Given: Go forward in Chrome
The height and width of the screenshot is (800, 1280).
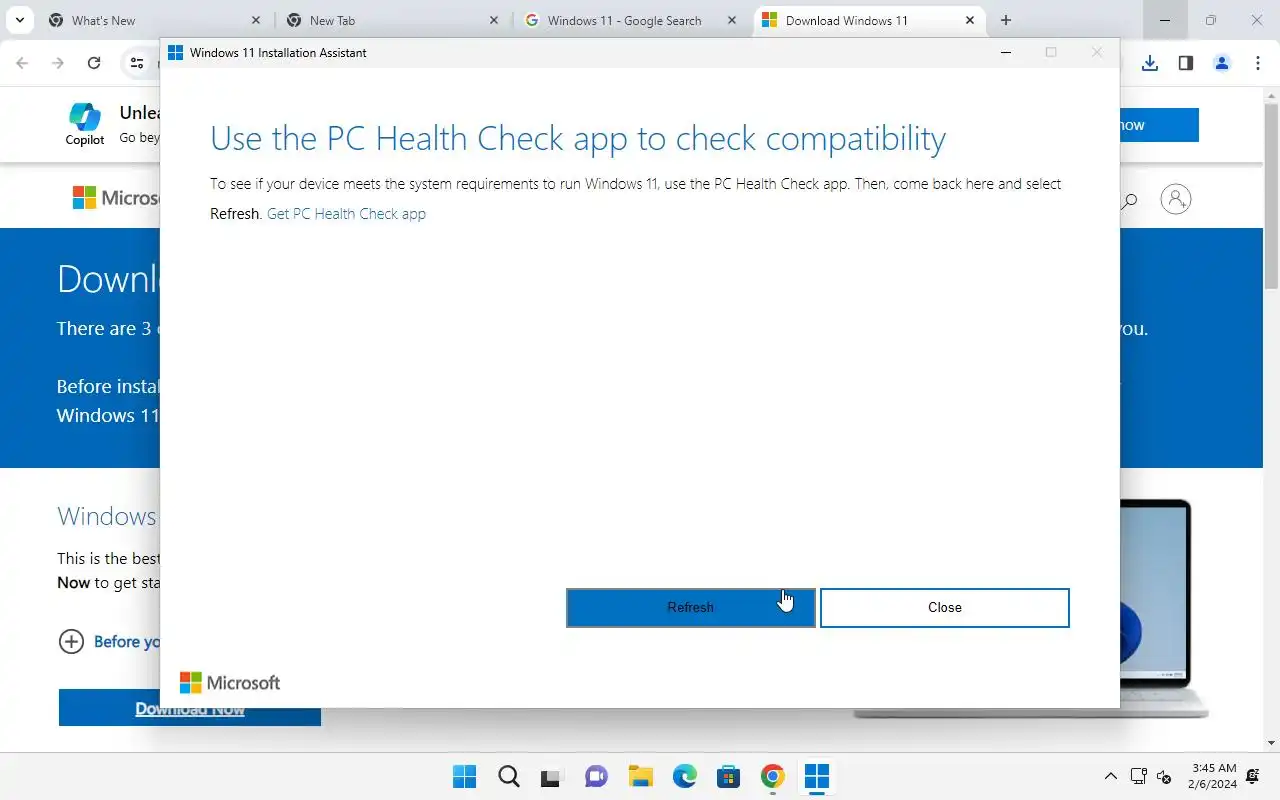Looking at the screenshot, I should tap(58, 63).
